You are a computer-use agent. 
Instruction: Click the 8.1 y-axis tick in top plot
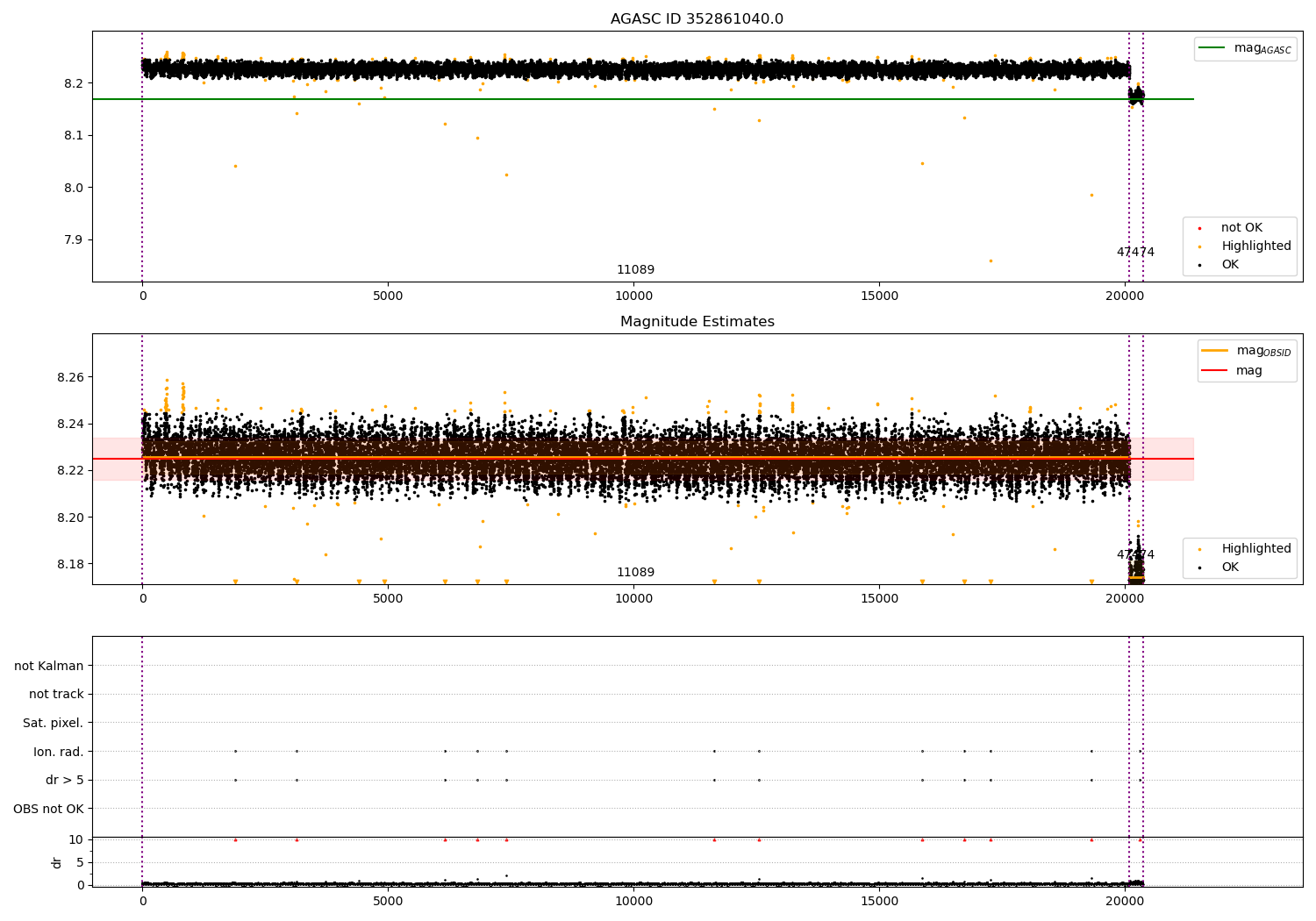point(74,135)
